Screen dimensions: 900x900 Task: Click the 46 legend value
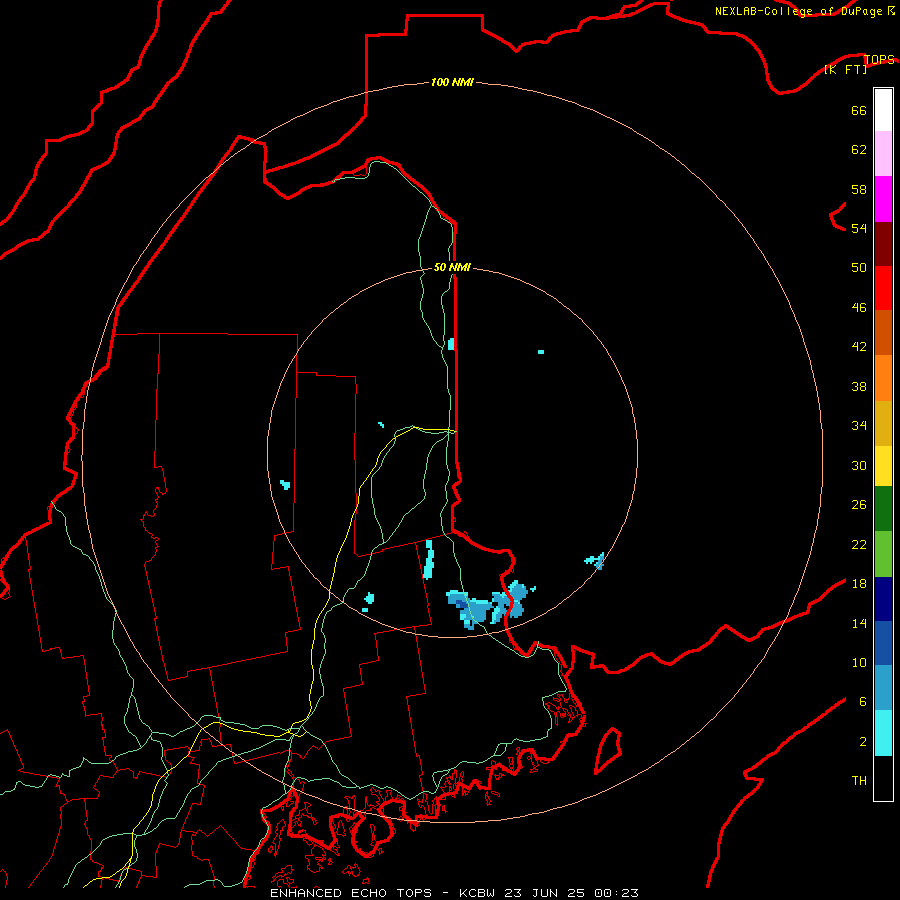859,307
